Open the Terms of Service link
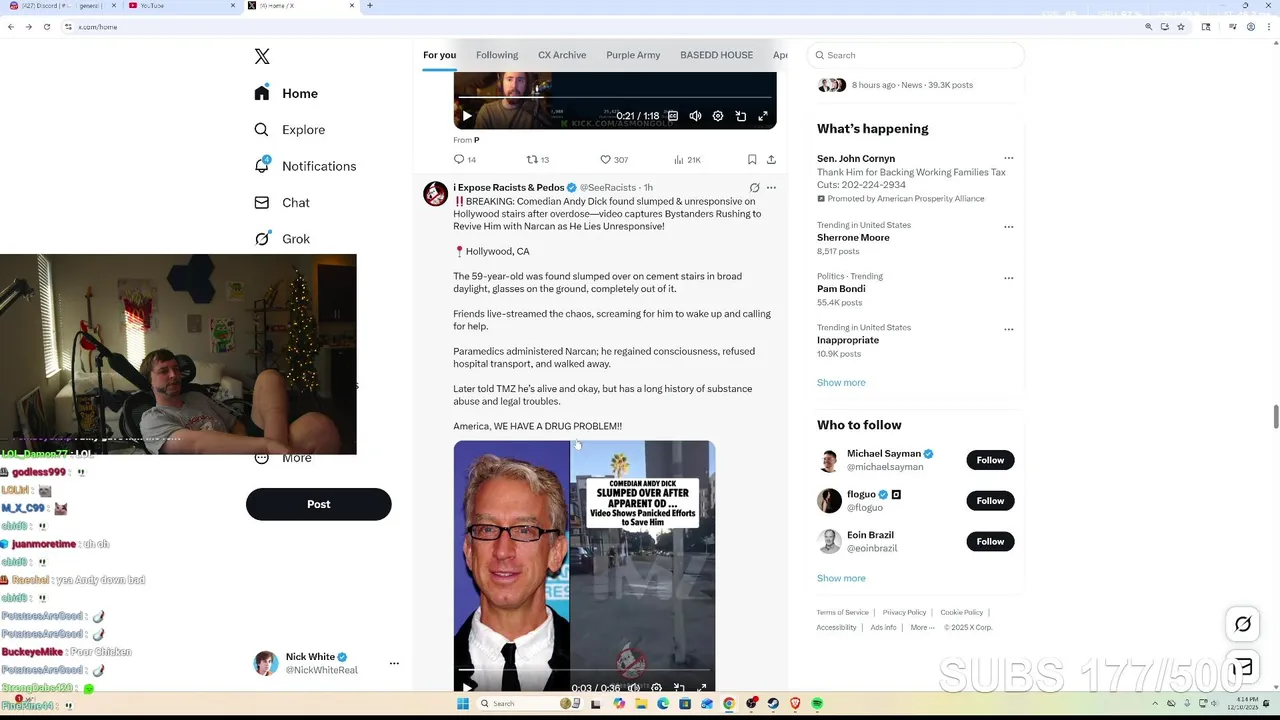The image size is (1280, 720). tap(842, 612)
